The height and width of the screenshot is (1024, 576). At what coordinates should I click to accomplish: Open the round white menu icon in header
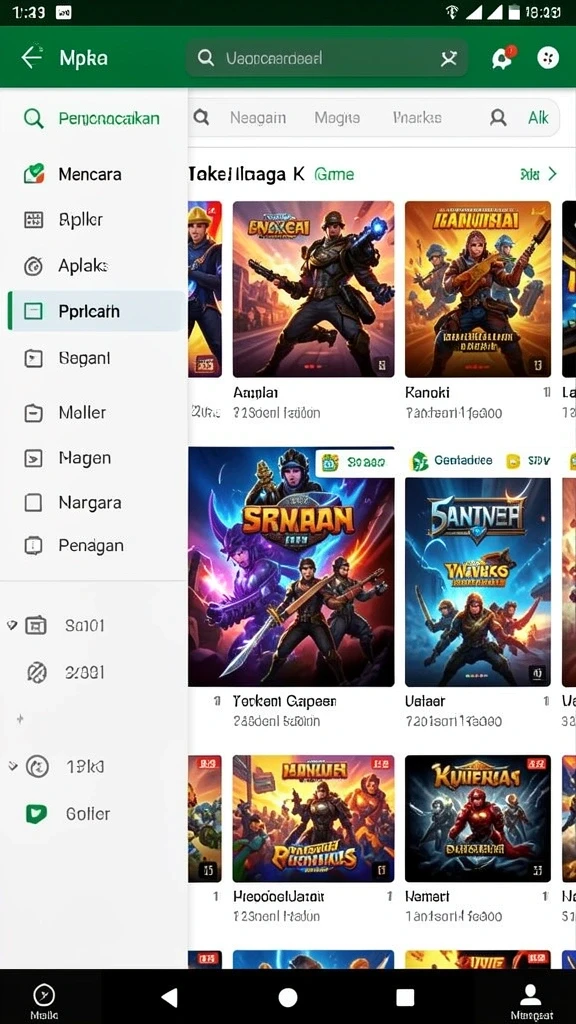[x=548, y=58]
